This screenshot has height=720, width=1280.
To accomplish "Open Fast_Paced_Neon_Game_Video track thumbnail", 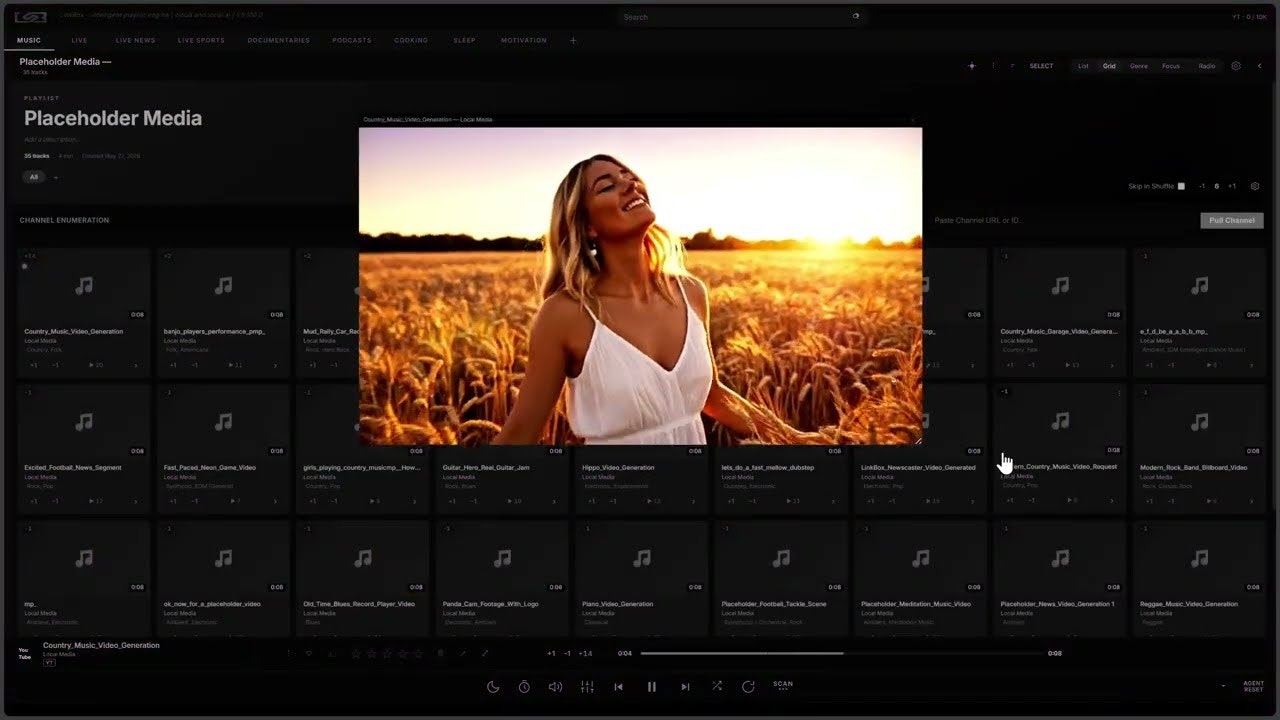I will (223, 422).
